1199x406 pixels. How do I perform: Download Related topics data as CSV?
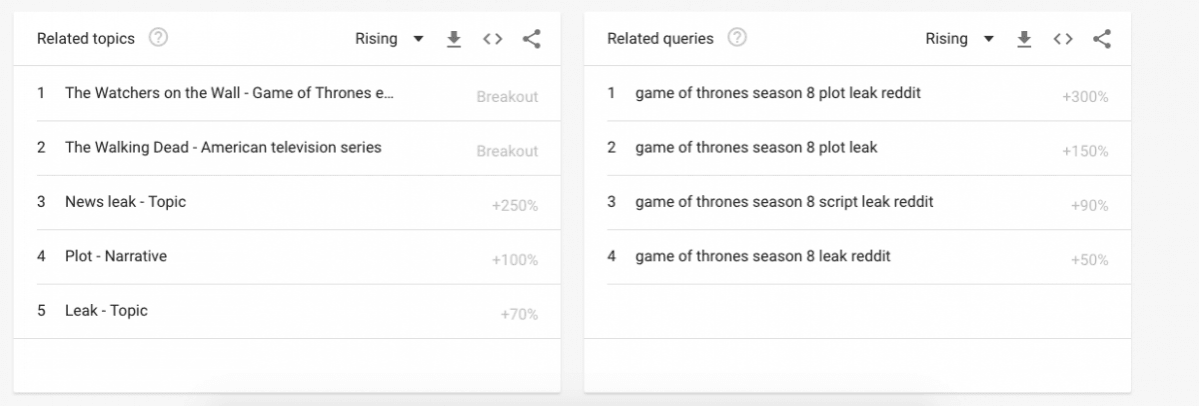click(x=454, y=39)
